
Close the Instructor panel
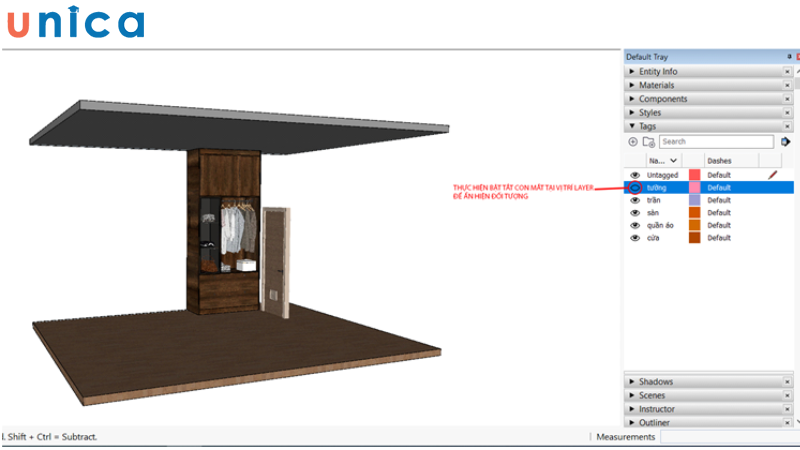(787, 409)
